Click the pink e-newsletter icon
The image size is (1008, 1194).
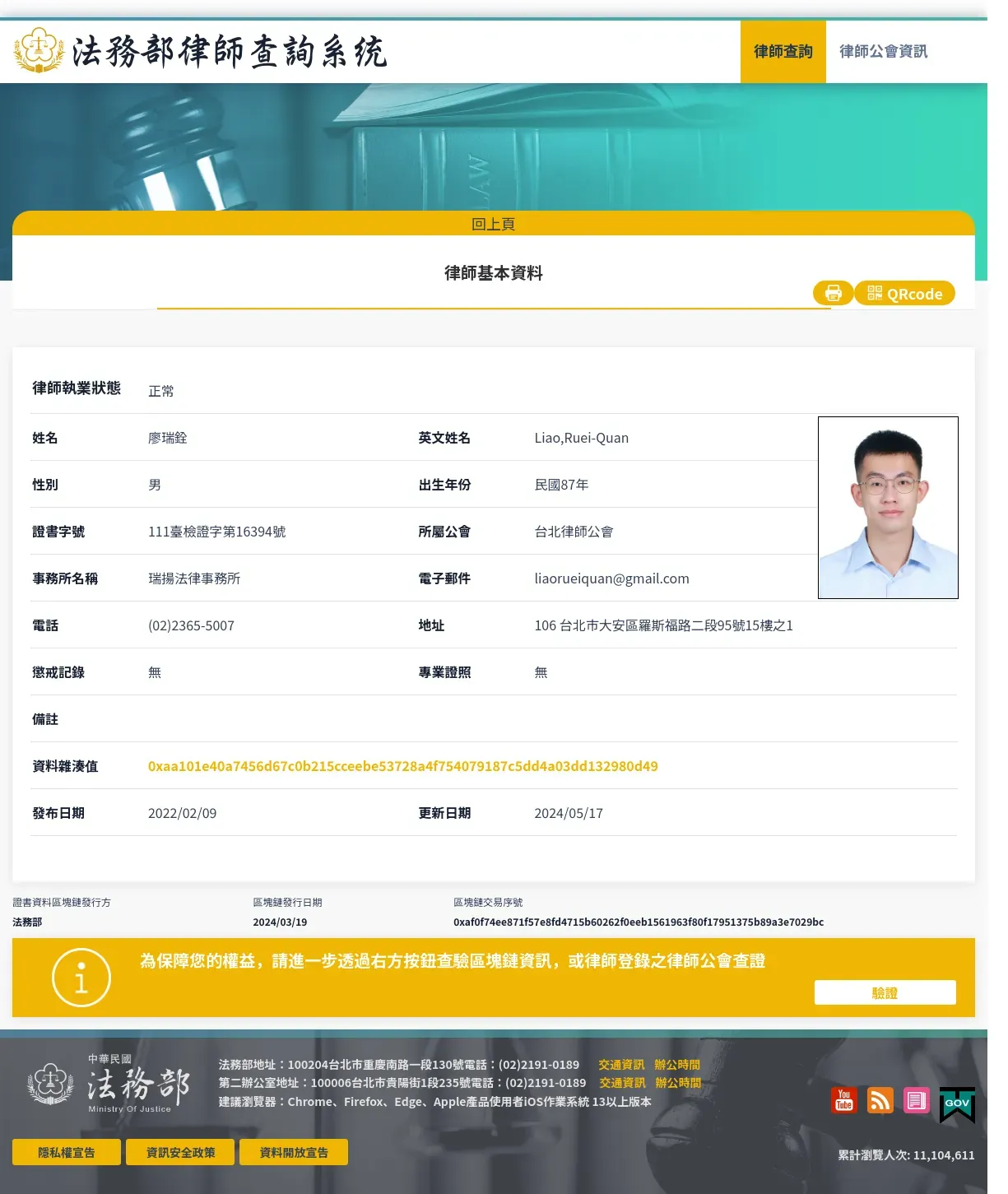click(917, 1100)
